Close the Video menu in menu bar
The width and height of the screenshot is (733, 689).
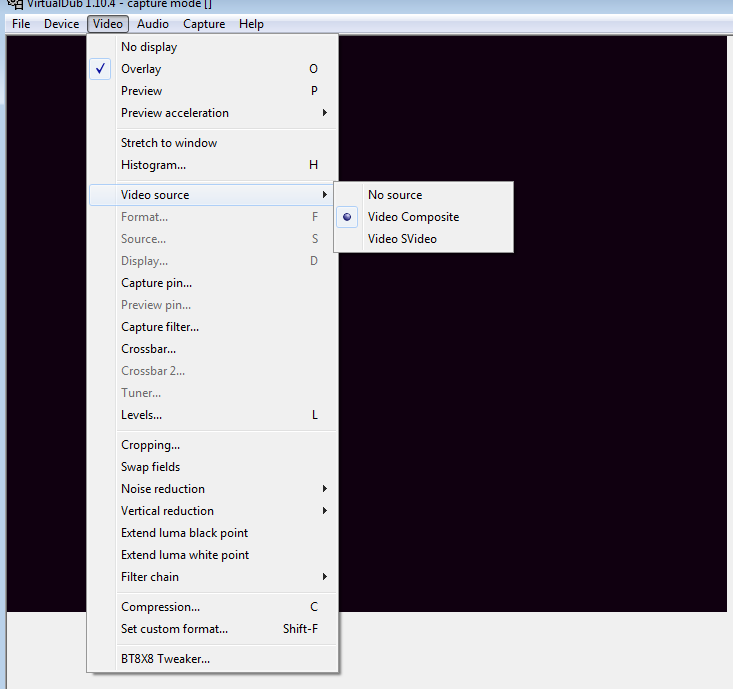pyautogui.click(x=108, y=24)
